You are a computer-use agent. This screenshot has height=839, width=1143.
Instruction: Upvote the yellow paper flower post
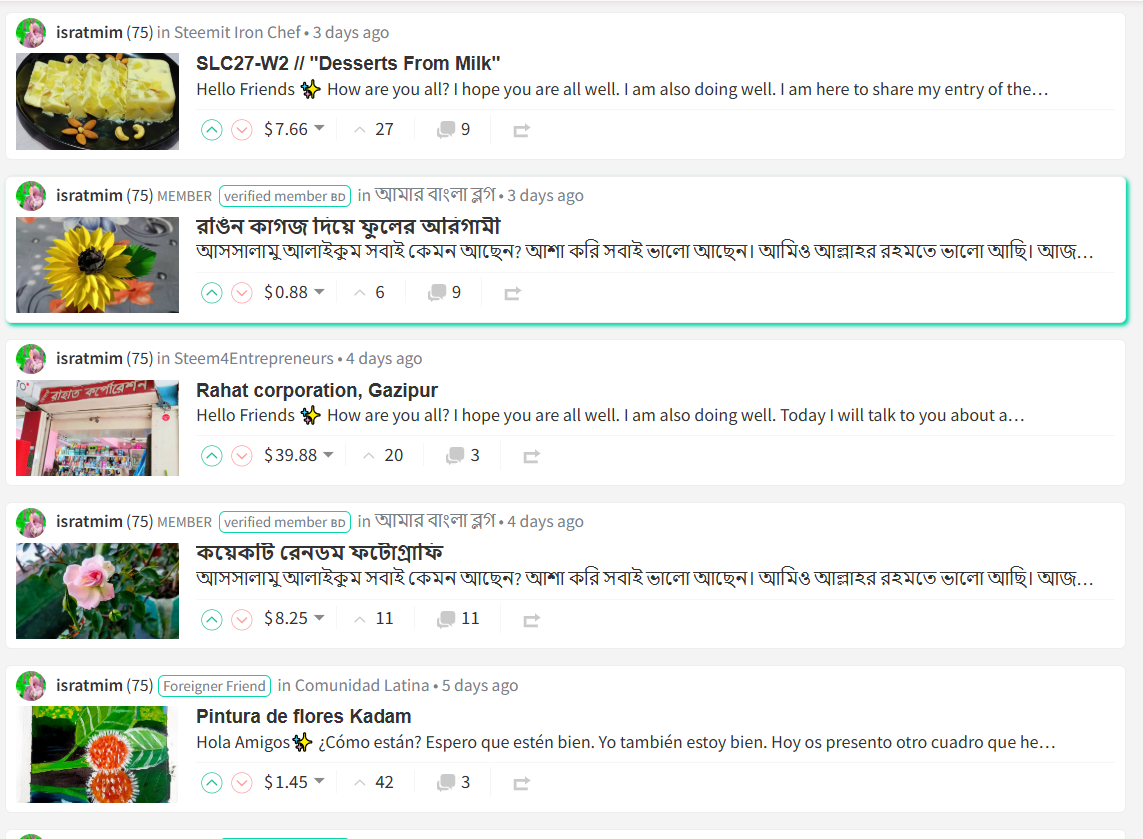pos(211,293)
